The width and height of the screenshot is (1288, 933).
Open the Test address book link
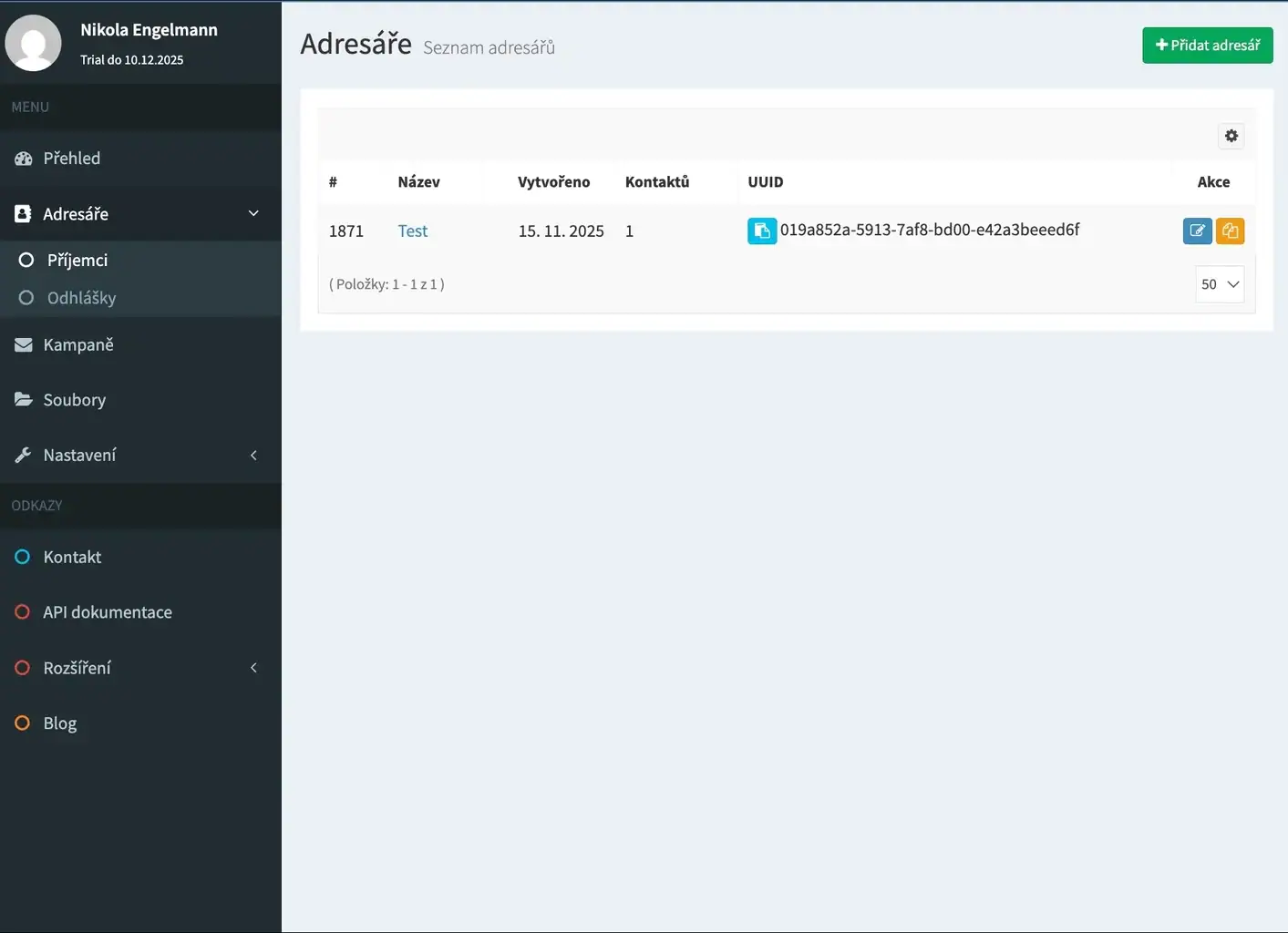point(412,231)
